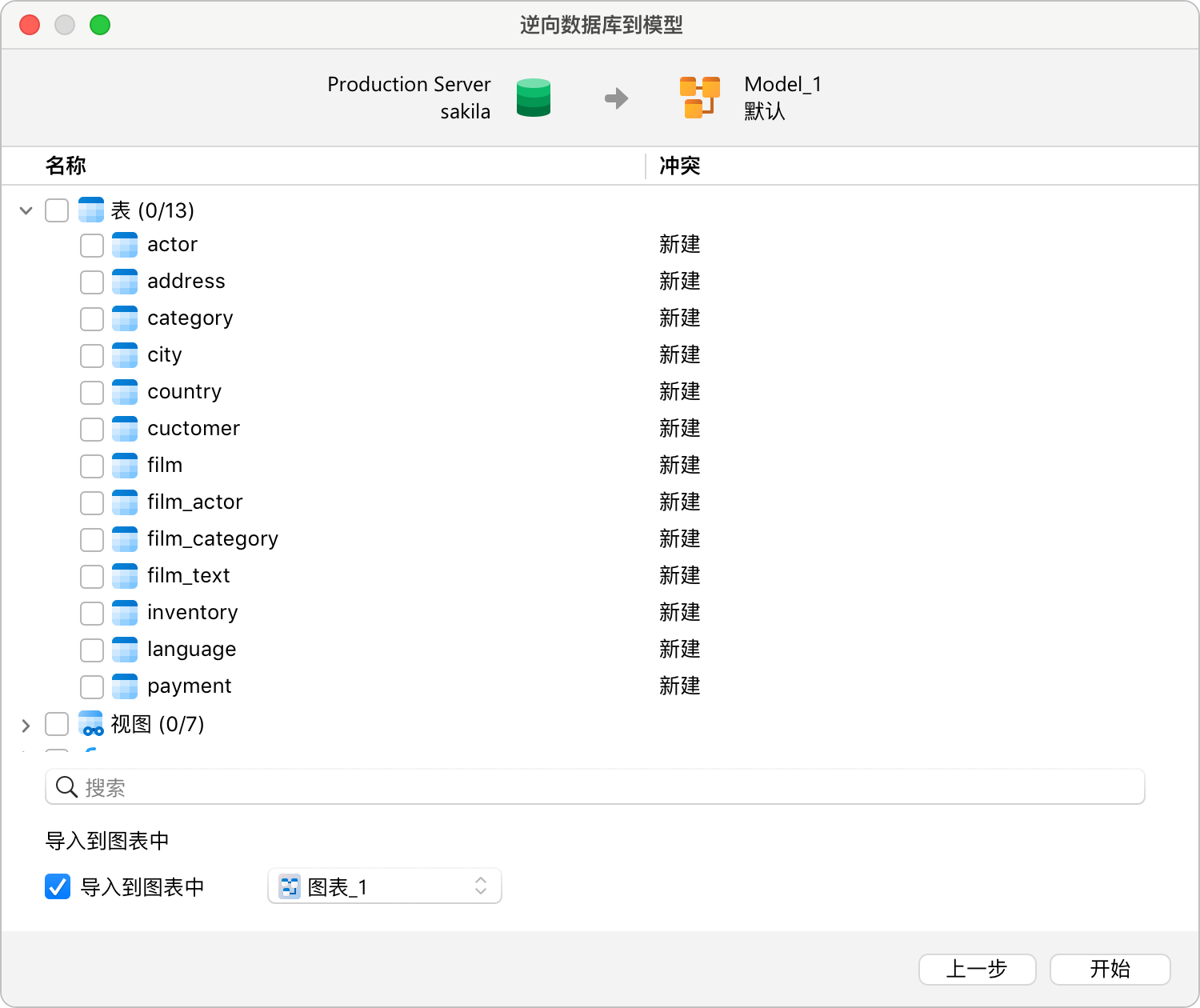The image size is (1200, 1008).
Task: Collapse the 表 (0/13) tree group
Action: [x=26, y=210]
